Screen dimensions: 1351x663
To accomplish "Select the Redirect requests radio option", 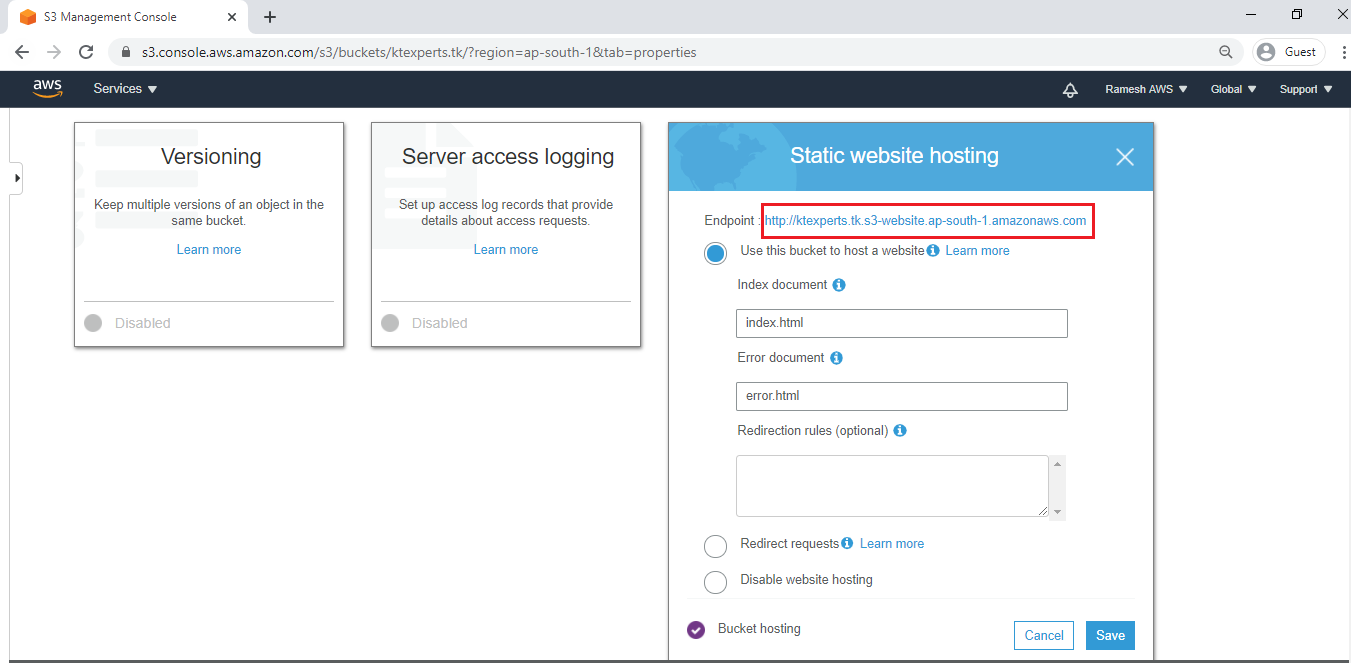I will pos(715,546).
